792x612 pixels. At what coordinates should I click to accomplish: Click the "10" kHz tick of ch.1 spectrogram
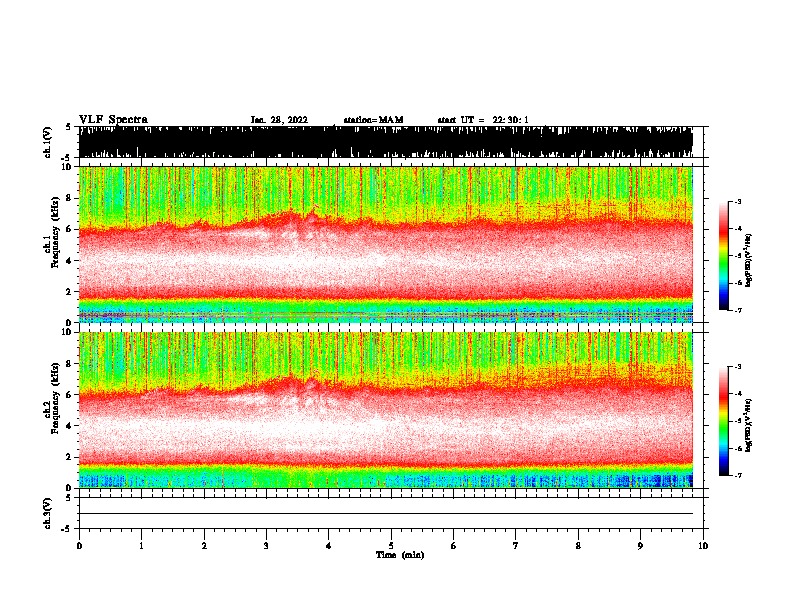(x=68, y=167)
